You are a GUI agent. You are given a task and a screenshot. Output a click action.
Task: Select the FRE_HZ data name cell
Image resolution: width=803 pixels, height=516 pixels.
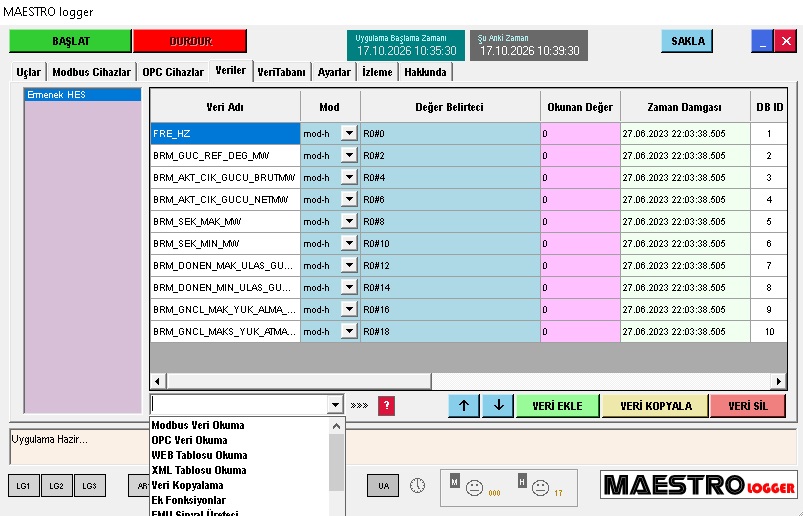click(225, 134)
